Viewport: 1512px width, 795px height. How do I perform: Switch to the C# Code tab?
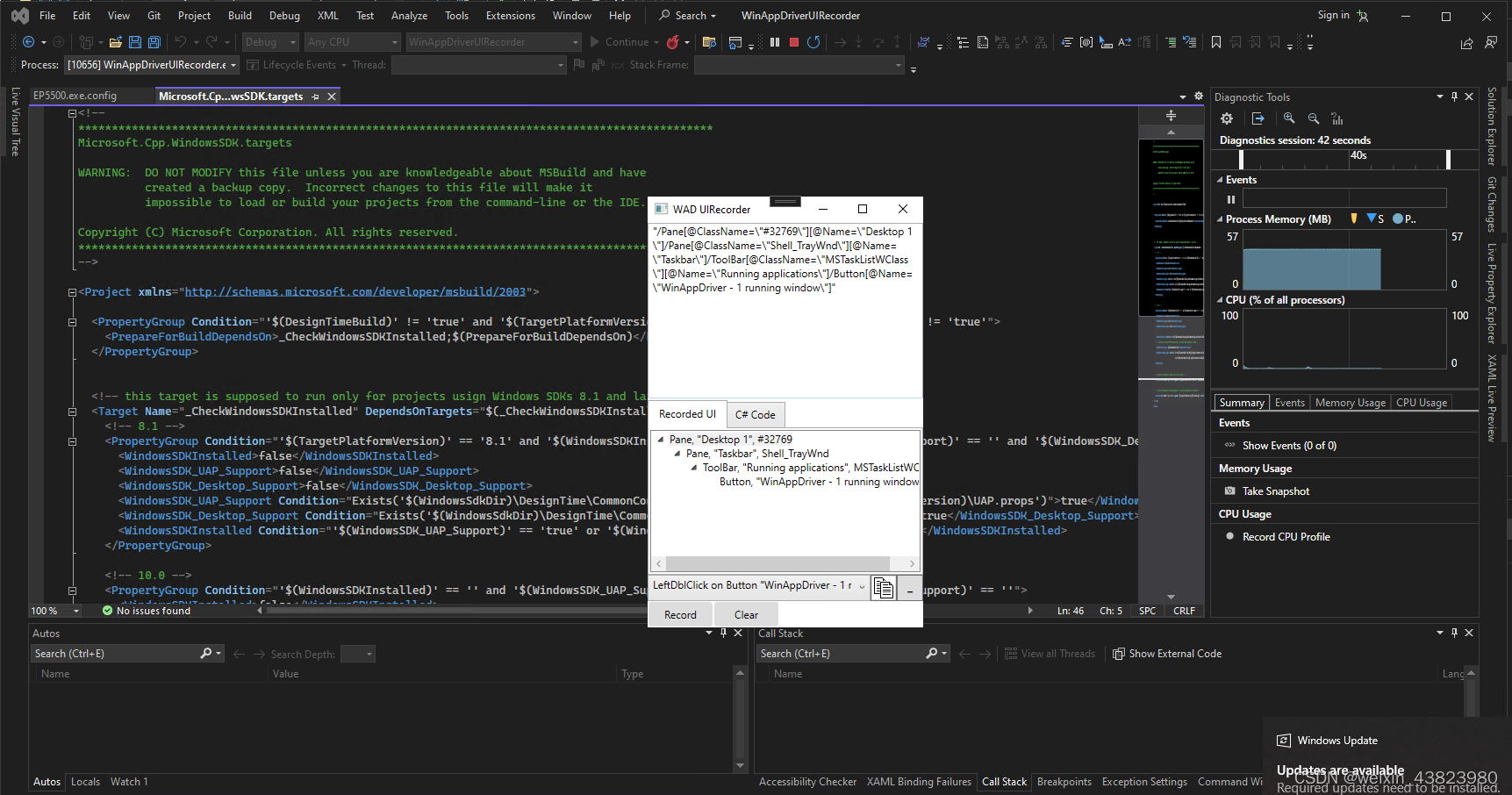[x=755, y=413]
